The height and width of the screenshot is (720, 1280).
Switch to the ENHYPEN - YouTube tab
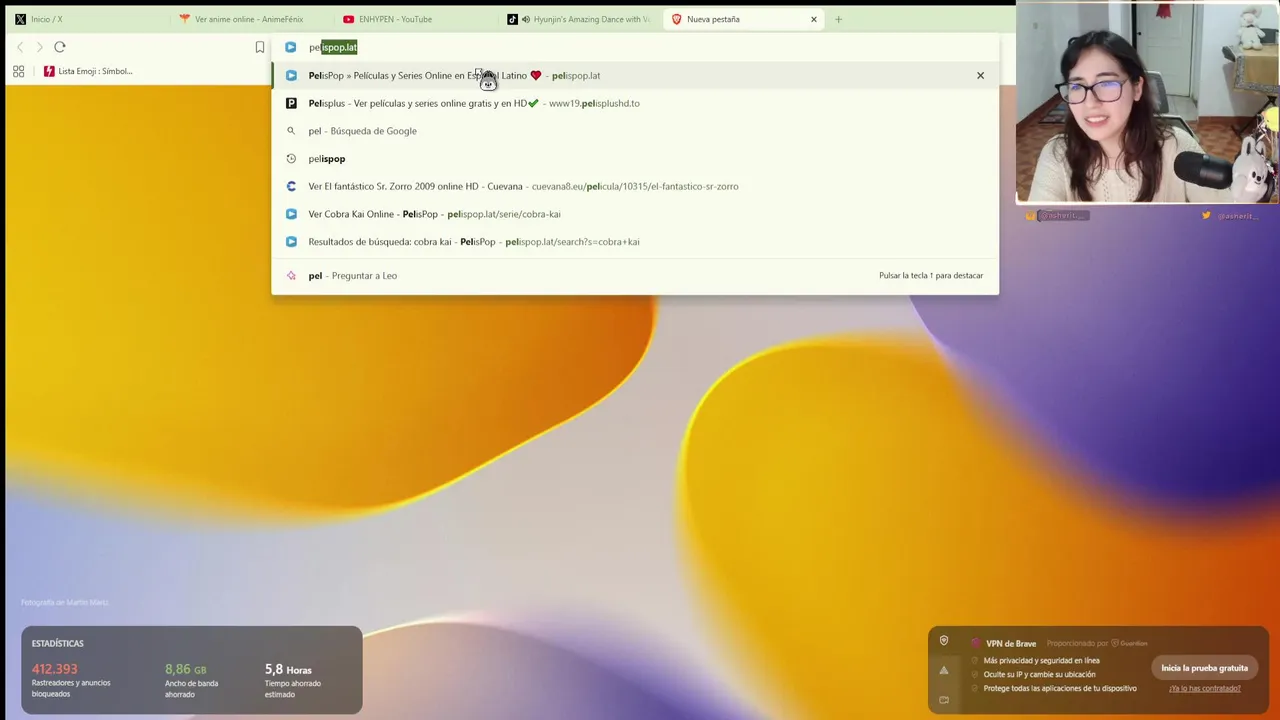[x=414, y=19]
